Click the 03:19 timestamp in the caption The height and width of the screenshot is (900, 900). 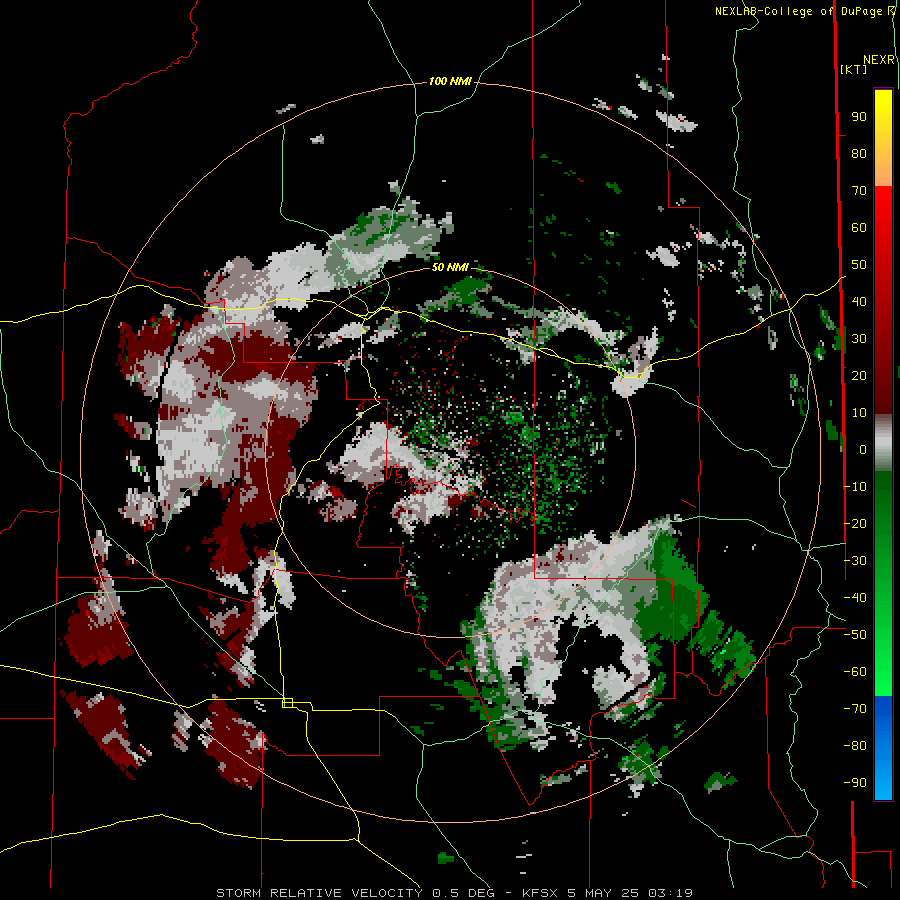670,893
